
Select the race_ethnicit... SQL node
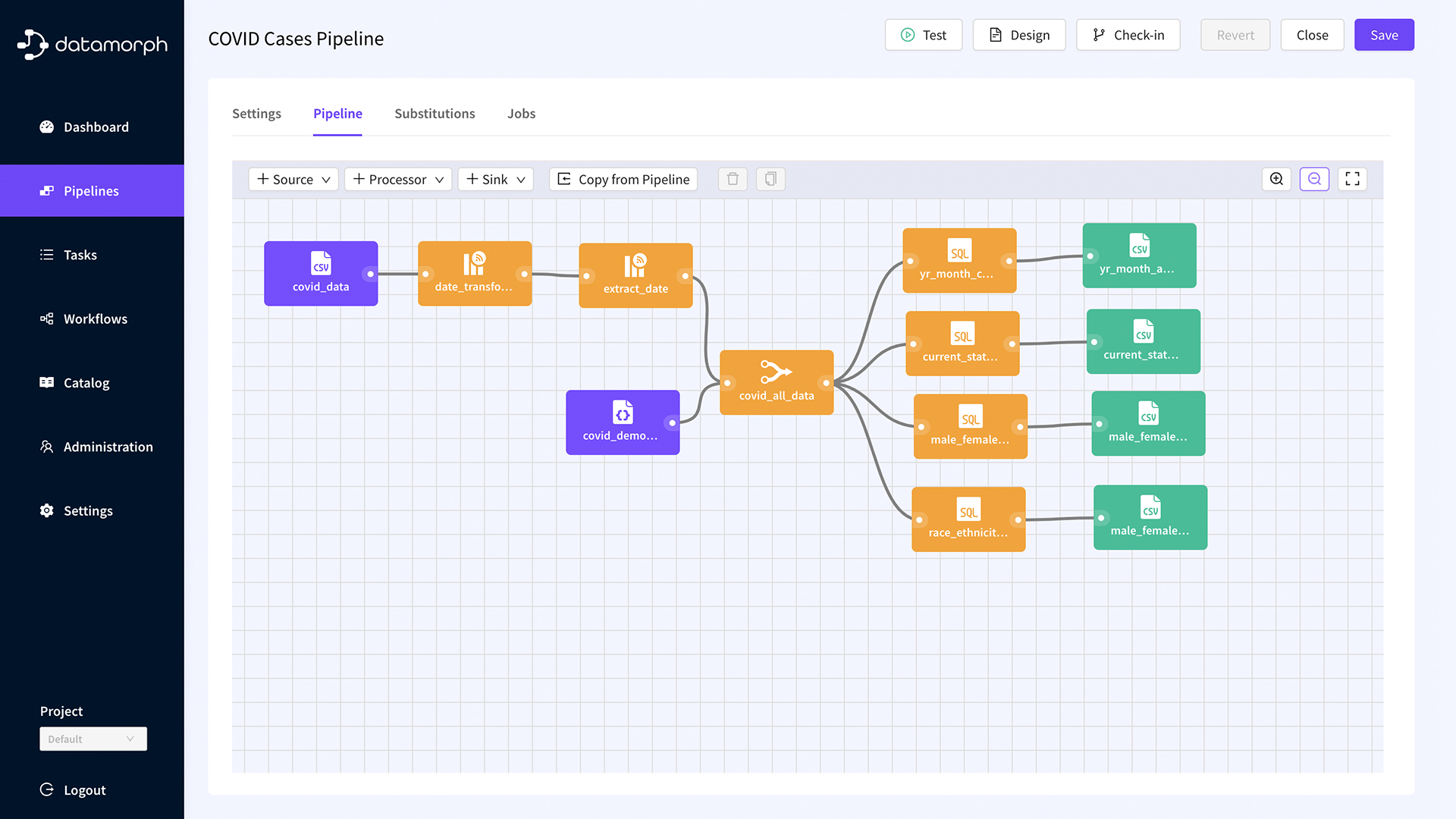tap(968, 519)
